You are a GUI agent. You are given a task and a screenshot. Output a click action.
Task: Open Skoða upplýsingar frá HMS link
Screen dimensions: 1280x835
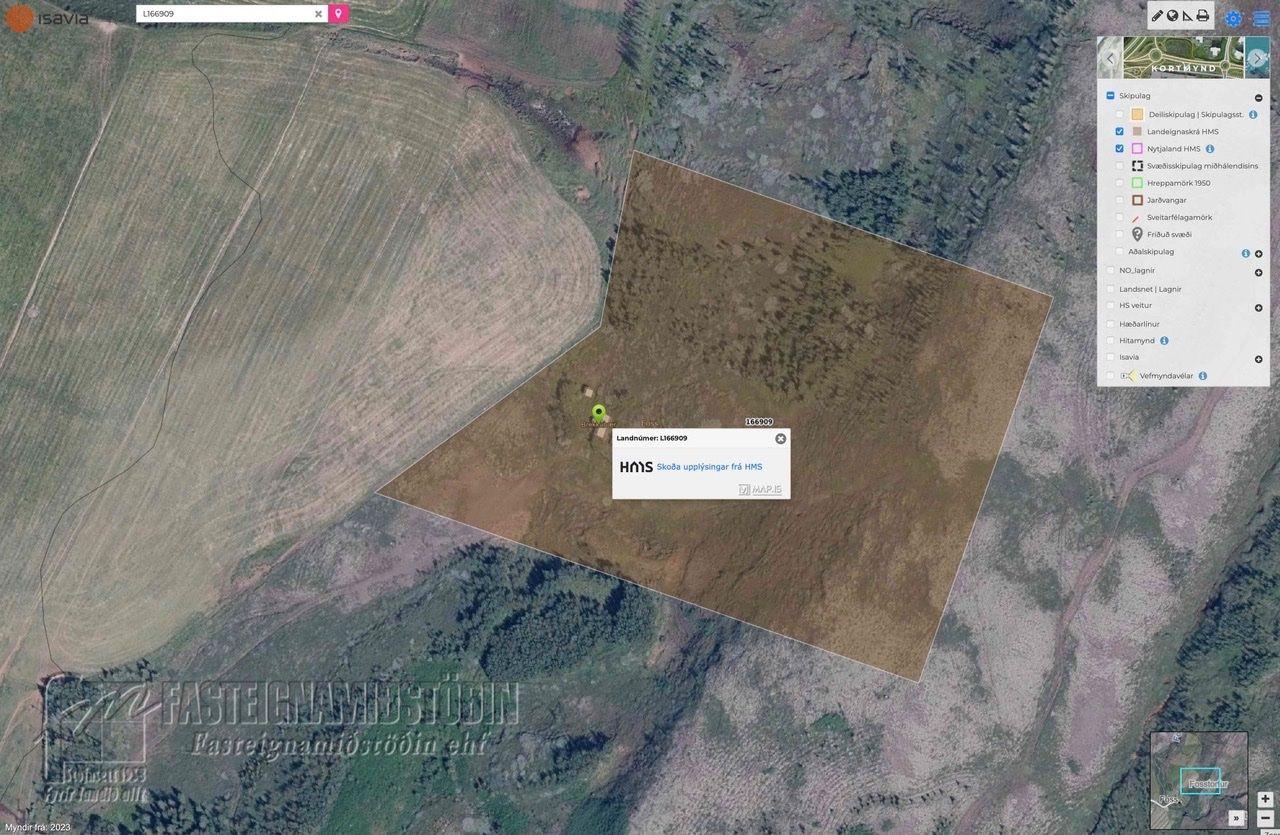709,467
